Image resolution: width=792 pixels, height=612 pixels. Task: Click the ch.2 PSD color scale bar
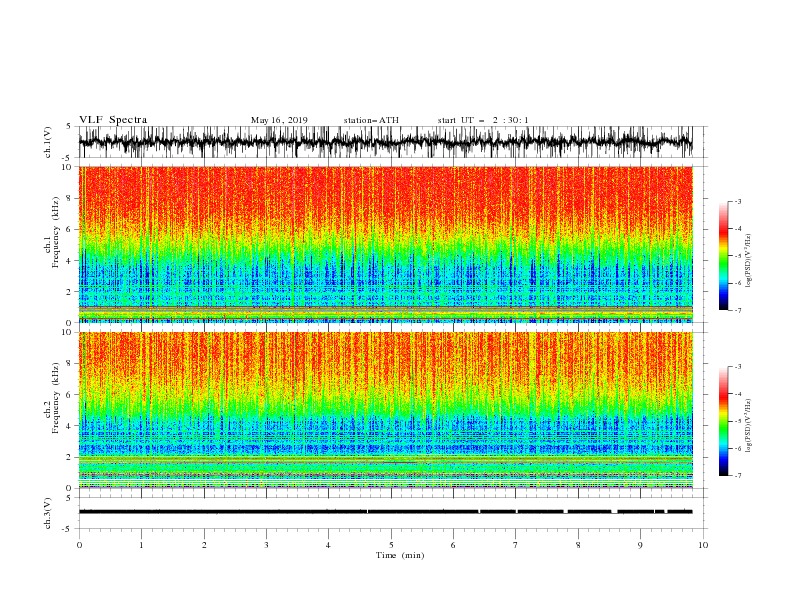(723, 421)
